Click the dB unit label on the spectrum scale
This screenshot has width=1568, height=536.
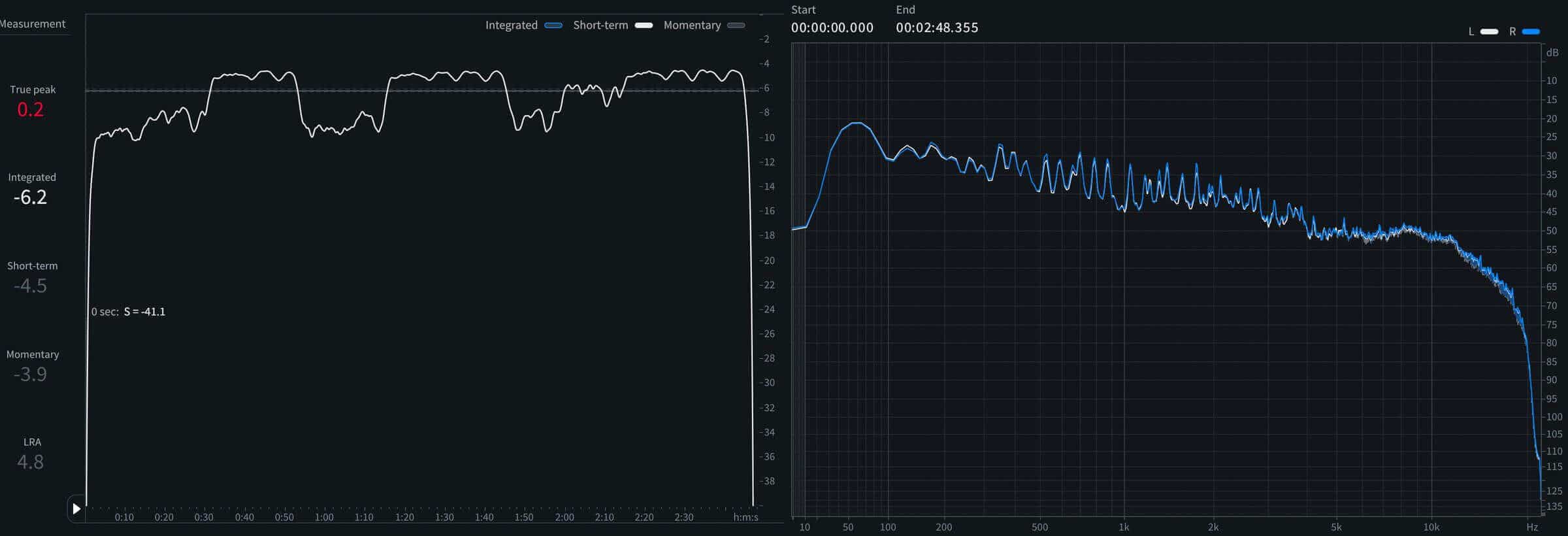point(1552,53)
